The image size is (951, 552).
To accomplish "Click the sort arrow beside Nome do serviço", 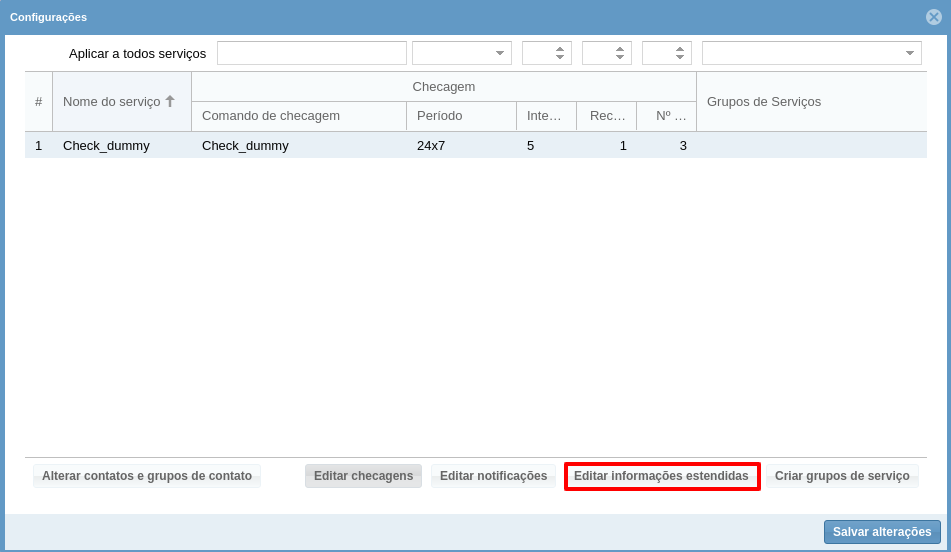I will click(x=170, y=101).
